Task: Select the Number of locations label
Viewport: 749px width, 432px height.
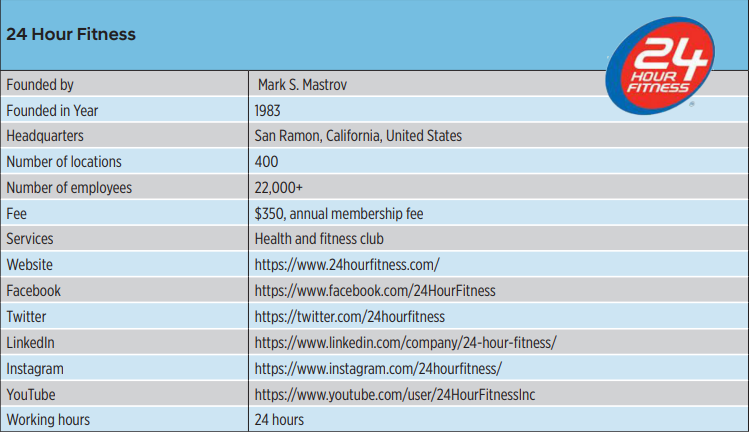Action: tap(64, 162)
